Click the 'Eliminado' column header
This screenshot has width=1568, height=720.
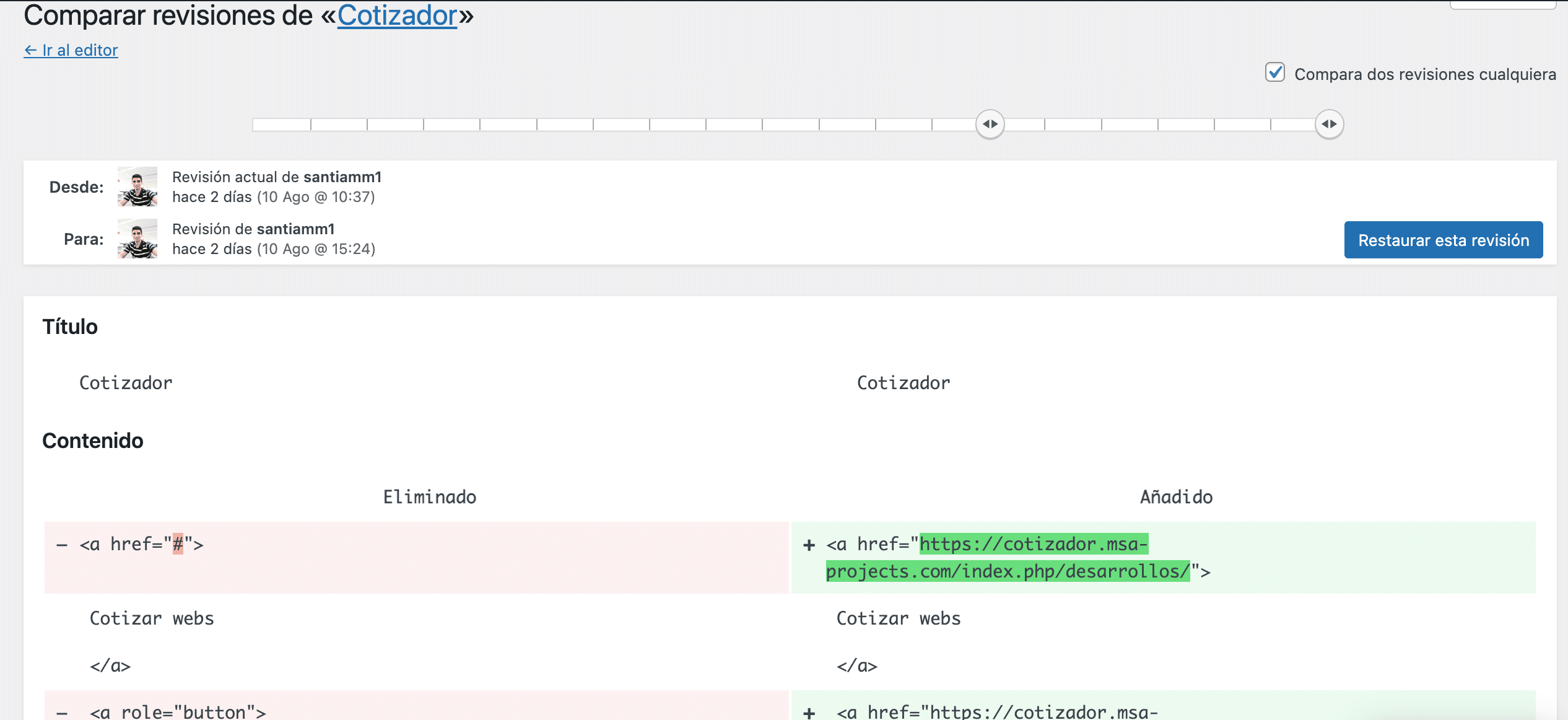coord(429,497)
